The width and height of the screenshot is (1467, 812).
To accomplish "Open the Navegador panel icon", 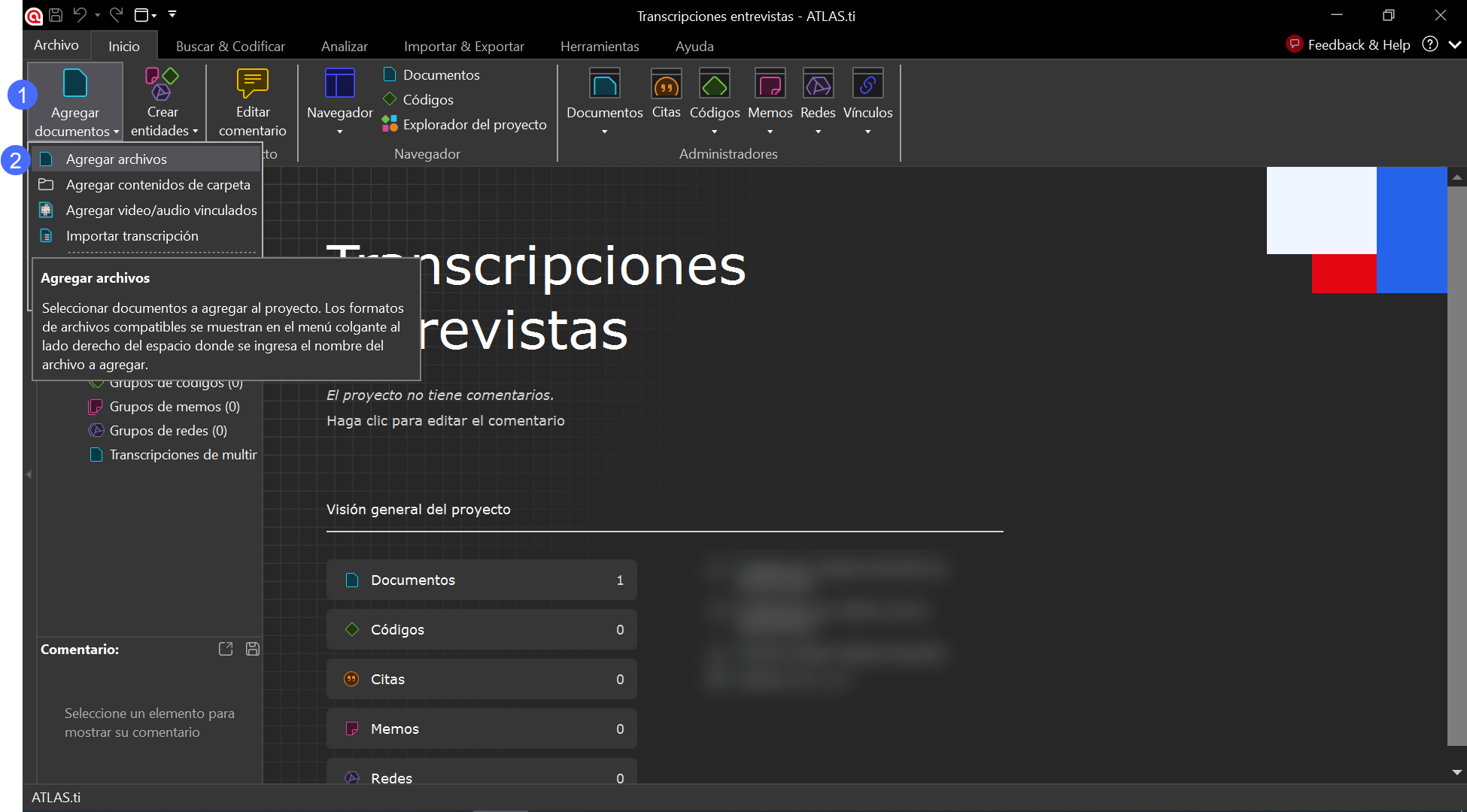I will click(340, 83).
